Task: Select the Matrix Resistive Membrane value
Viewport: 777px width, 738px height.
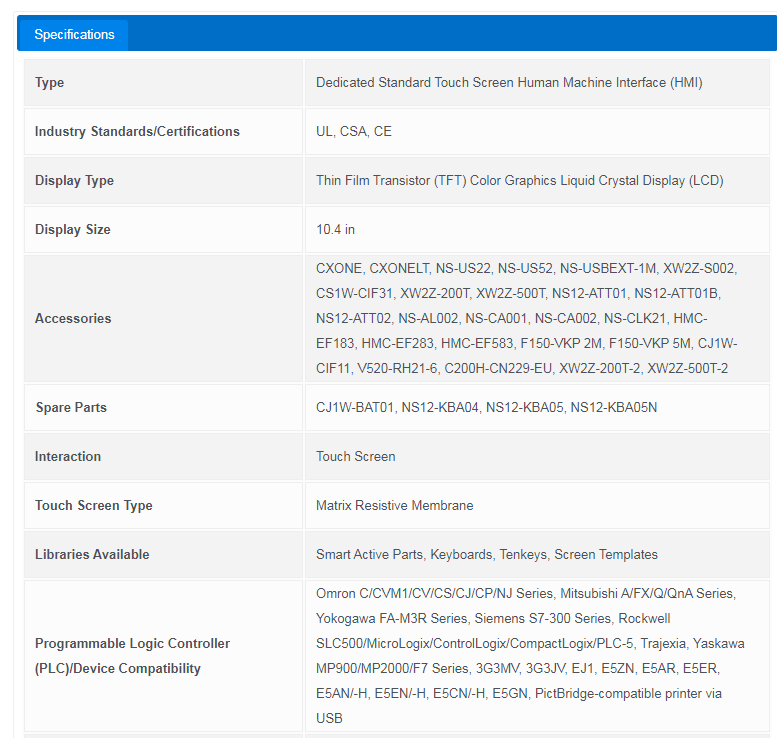Action: [x=394, y=506]
